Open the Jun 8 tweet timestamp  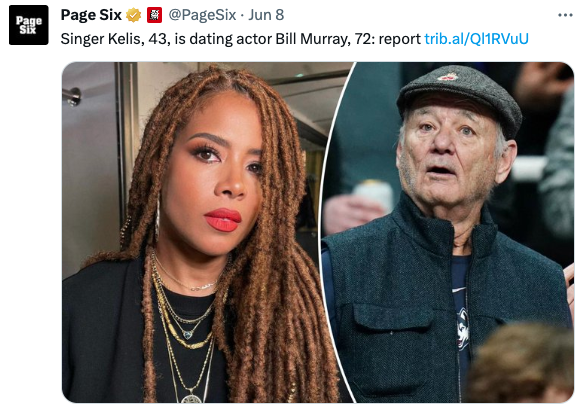coord(266,15)
